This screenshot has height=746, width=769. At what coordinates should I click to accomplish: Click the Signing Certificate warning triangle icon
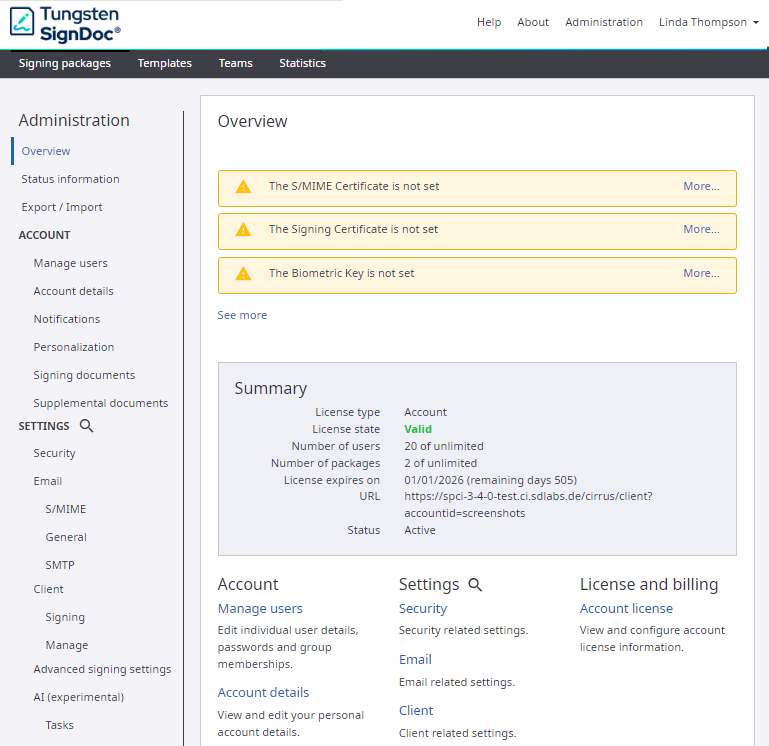243,230
